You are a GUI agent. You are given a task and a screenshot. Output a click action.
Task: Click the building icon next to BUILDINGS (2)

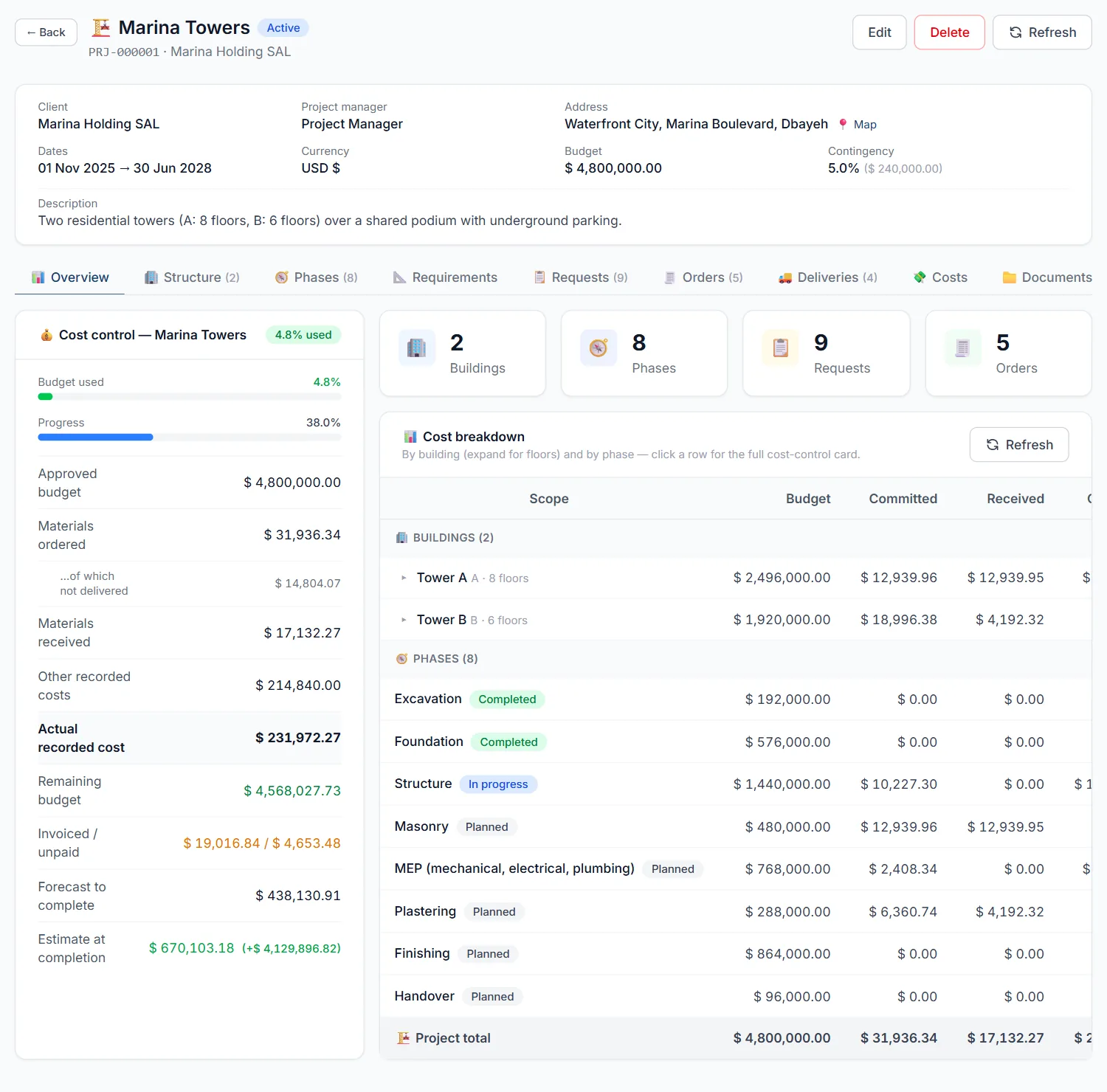coord(401,538)
